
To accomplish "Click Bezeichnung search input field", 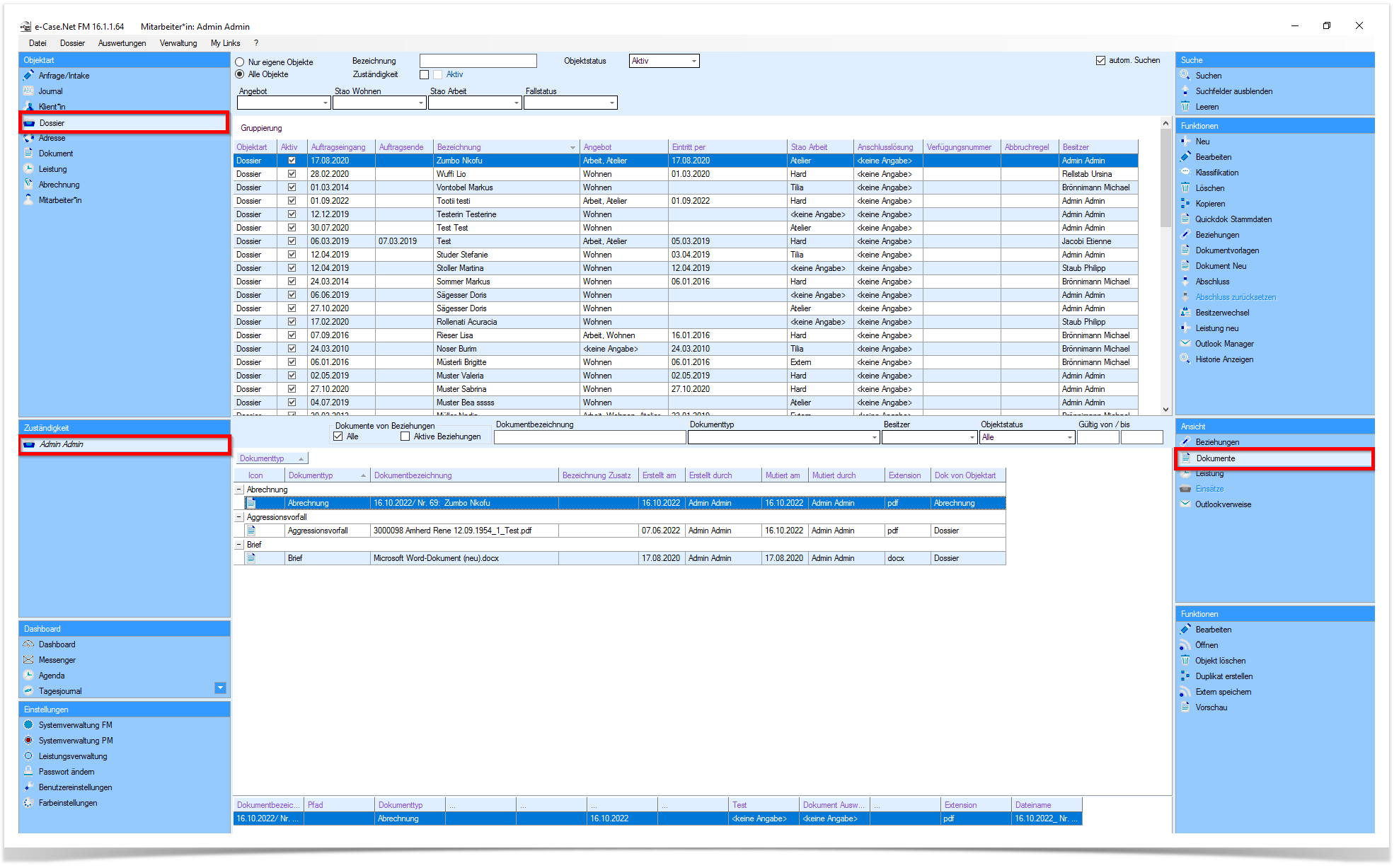I will pos(478,62).
